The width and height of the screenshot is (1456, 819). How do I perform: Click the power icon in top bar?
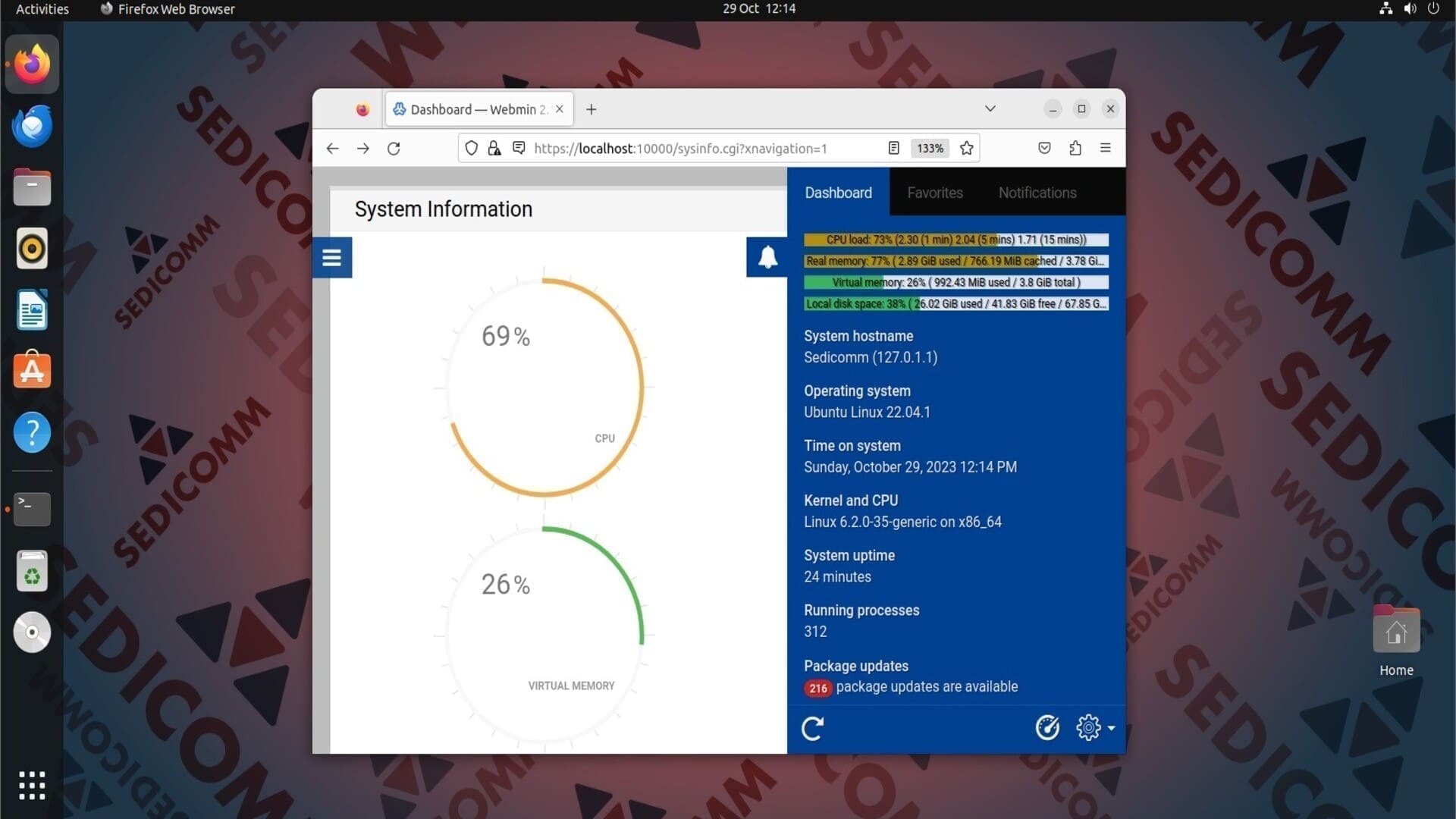pyautogui.click(x=1433, y=8)
